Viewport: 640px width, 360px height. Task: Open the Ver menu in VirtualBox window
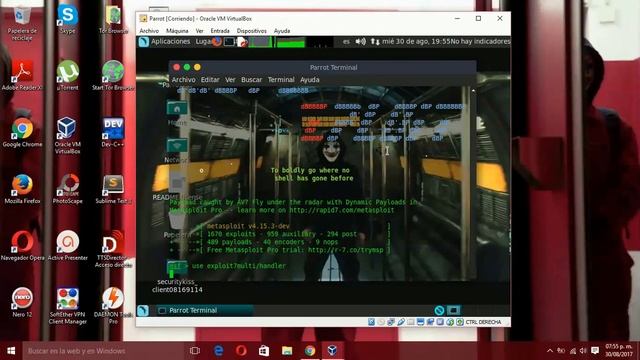point(199,31)
